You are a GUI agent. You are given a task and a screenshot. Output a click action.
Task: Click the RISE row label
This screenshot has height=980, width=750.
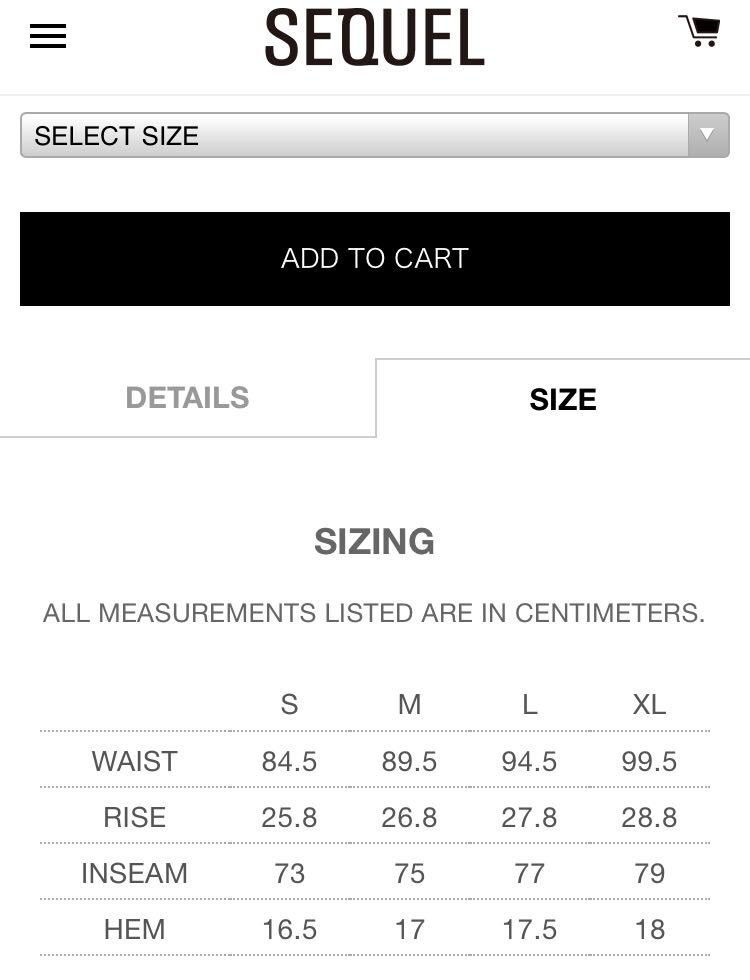coord(134,818)
